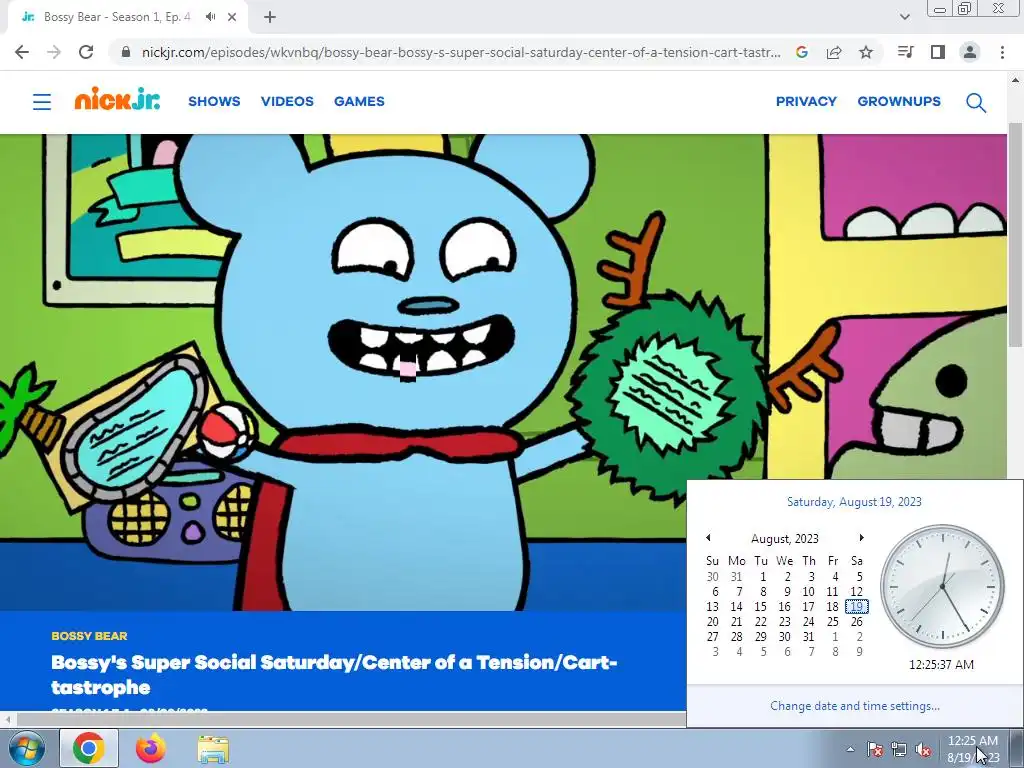Open the Google icon in address bar
1024x768 pixels.
point(802,52)
